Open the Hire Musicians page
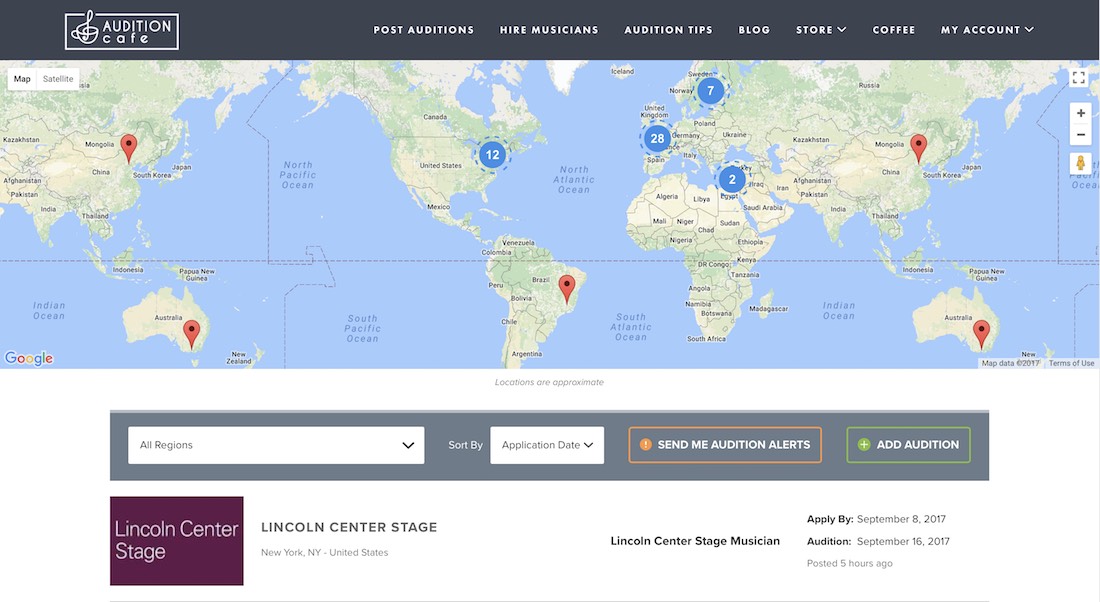1100x602 pixels. [549, 29]
